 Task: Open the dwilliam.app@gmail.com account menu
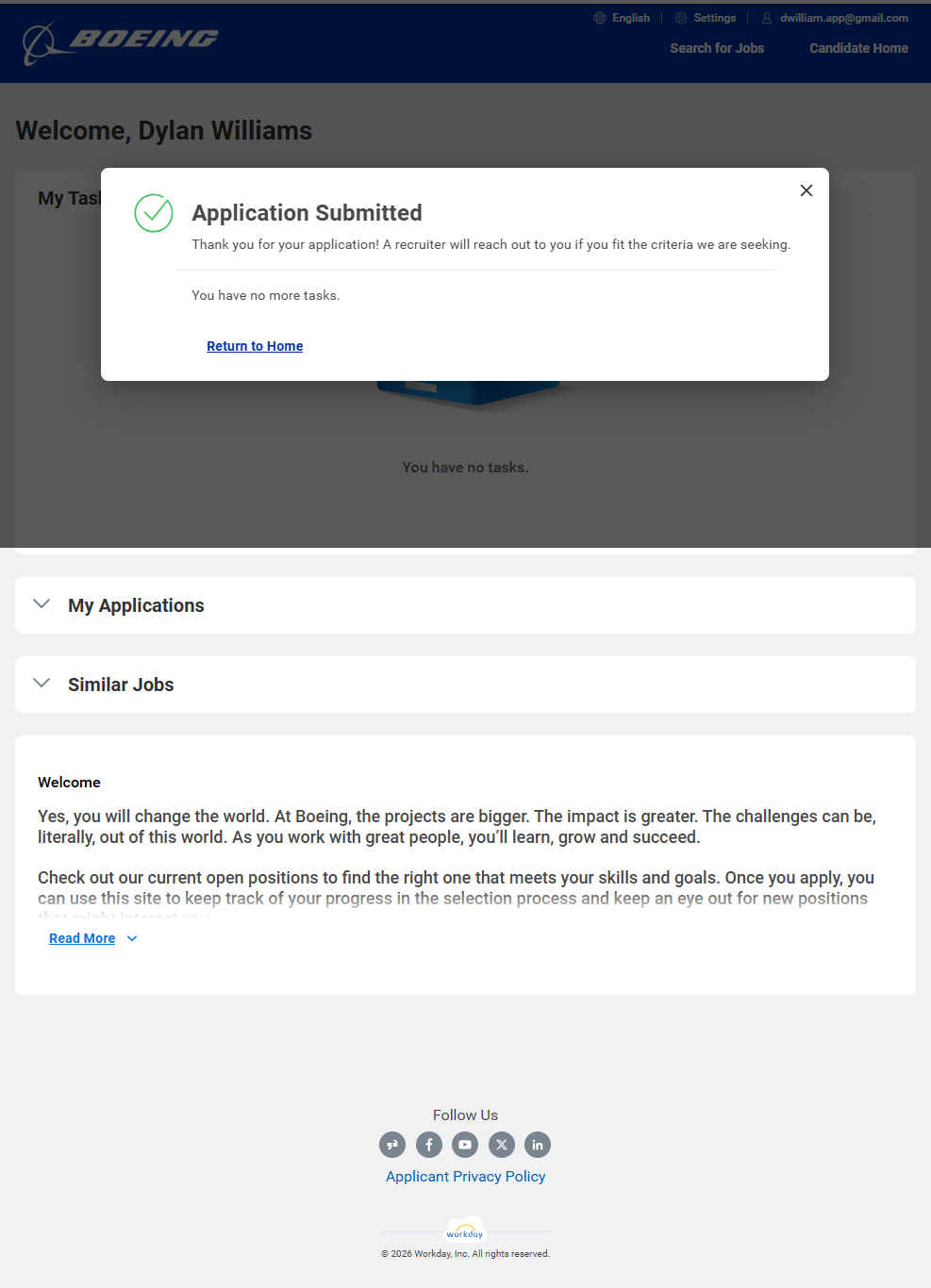[843, 18]
